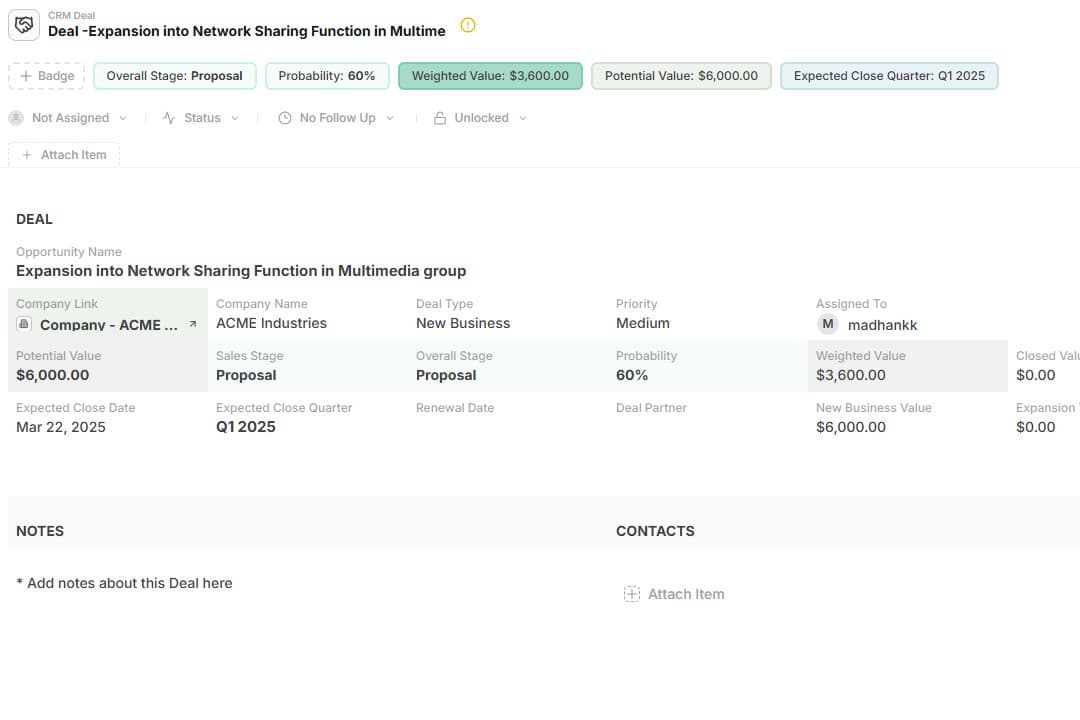This screenshot has width=1080, height=720.
Task: Click the chevron next to Unlocked
Action: 523,118
